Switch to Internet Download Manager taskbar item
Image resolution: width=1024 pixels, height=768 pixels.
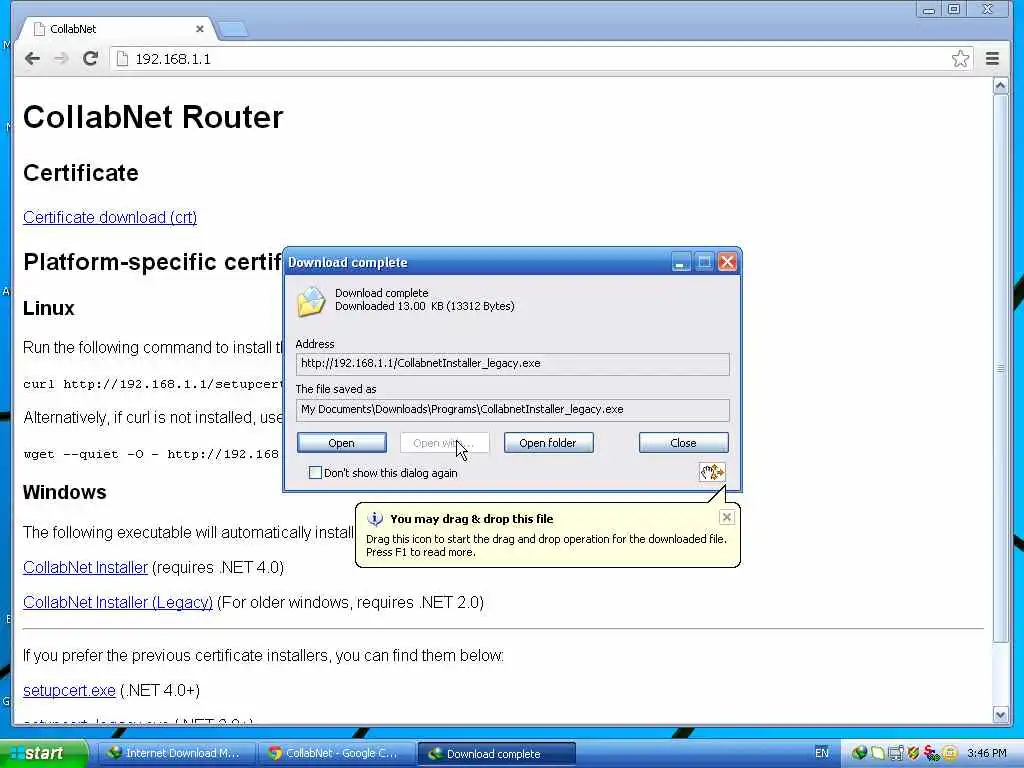(x=174, y=754)
